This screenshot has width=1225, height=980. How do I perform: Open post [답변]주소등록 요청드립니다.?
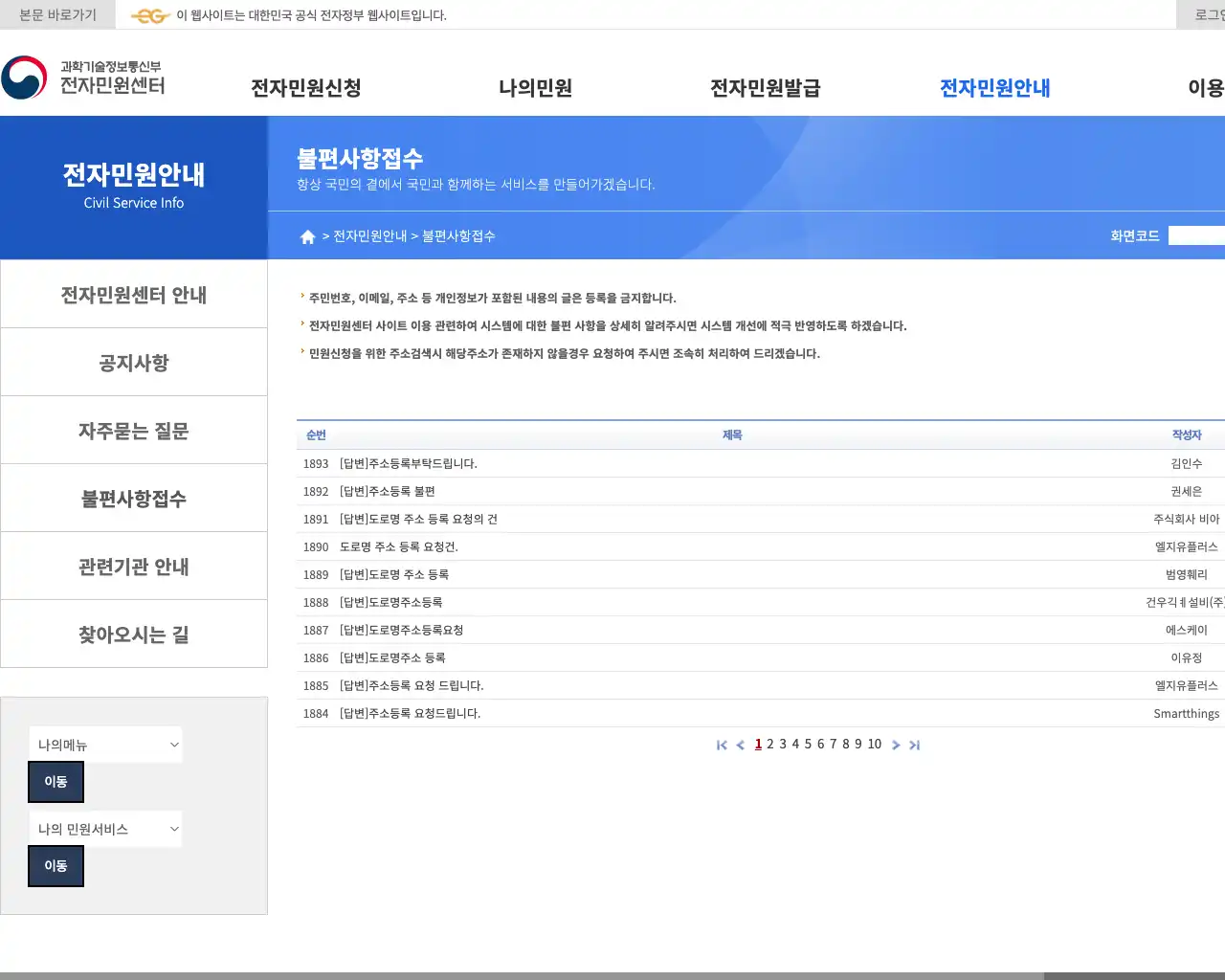click(x=410, y=713)
